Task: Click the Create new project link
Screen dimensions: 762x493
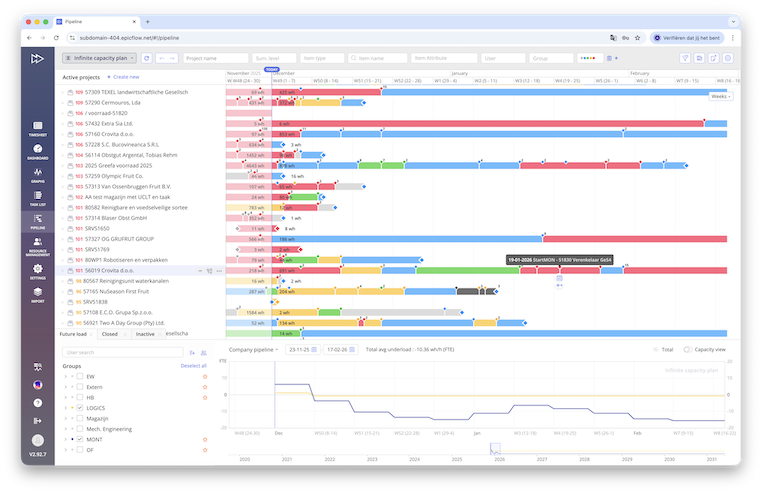Action: click(x=125, y=76)
